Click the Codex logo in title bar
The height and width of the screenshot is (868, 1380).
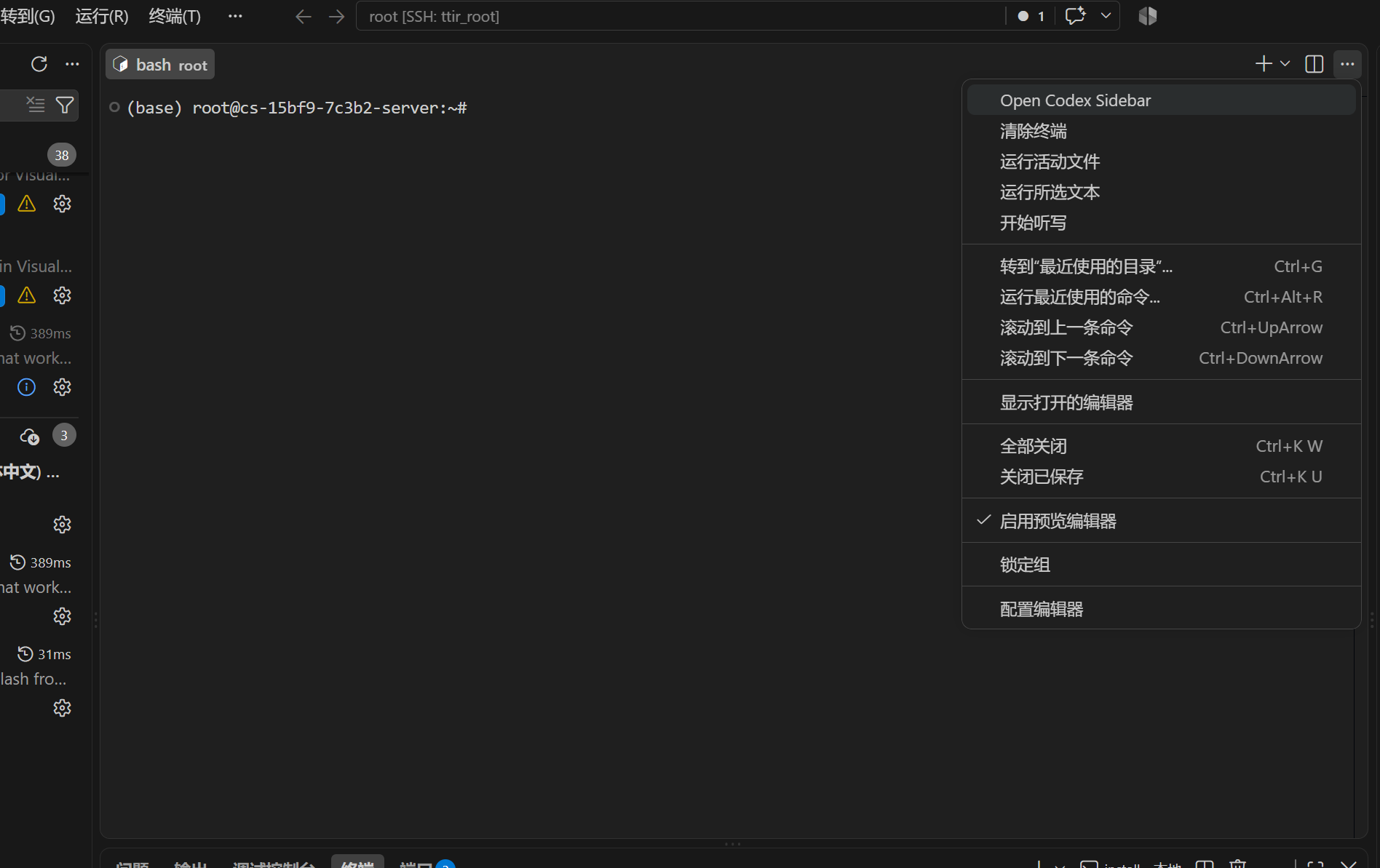(1148, 16)
